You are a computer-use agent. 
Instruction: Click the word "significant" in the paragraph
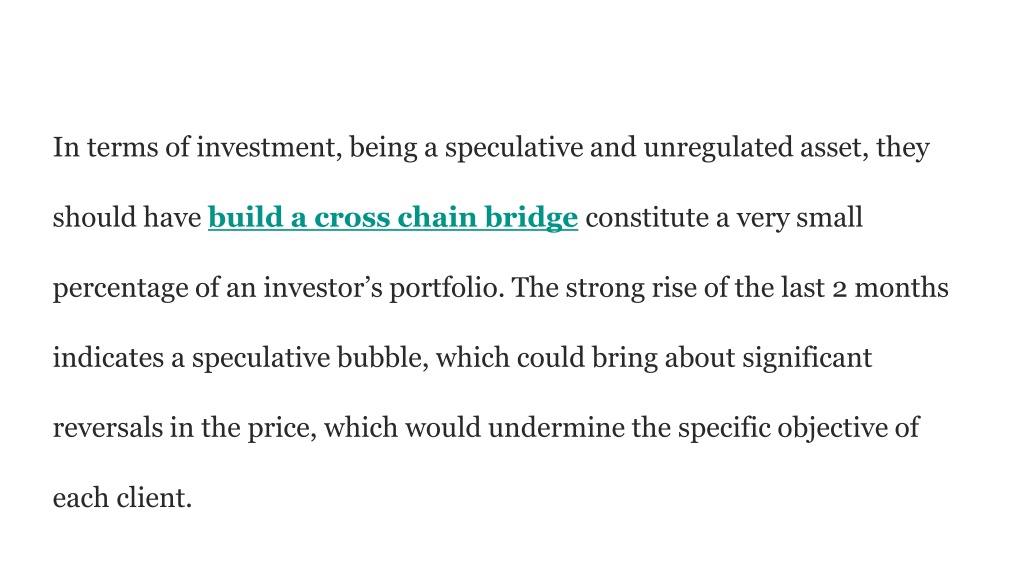(807, 359)
